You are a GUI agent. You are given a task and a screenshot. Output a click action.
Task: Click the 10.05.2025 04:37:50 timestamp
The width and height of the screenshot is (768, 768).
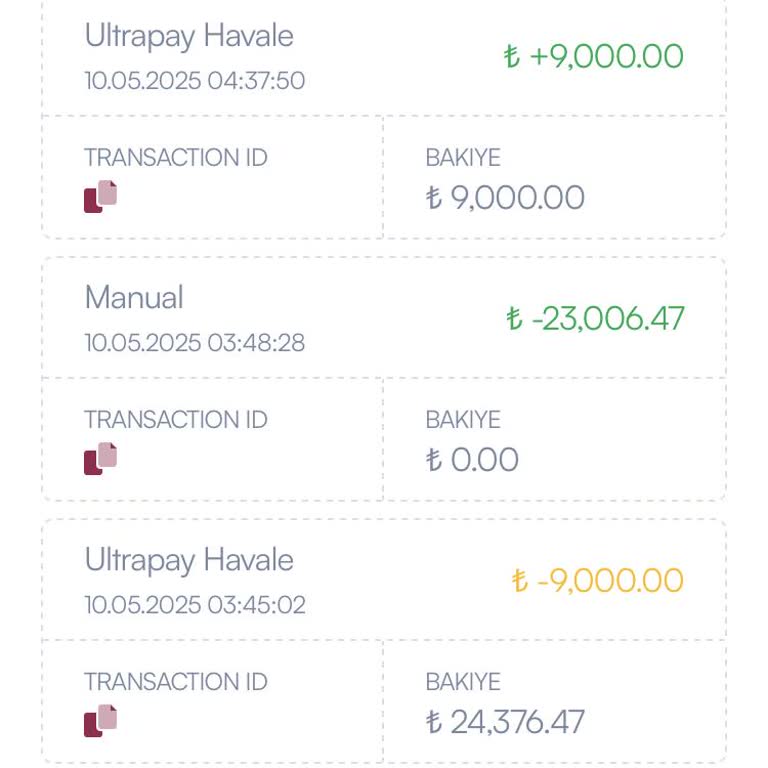tap(194, 81)
